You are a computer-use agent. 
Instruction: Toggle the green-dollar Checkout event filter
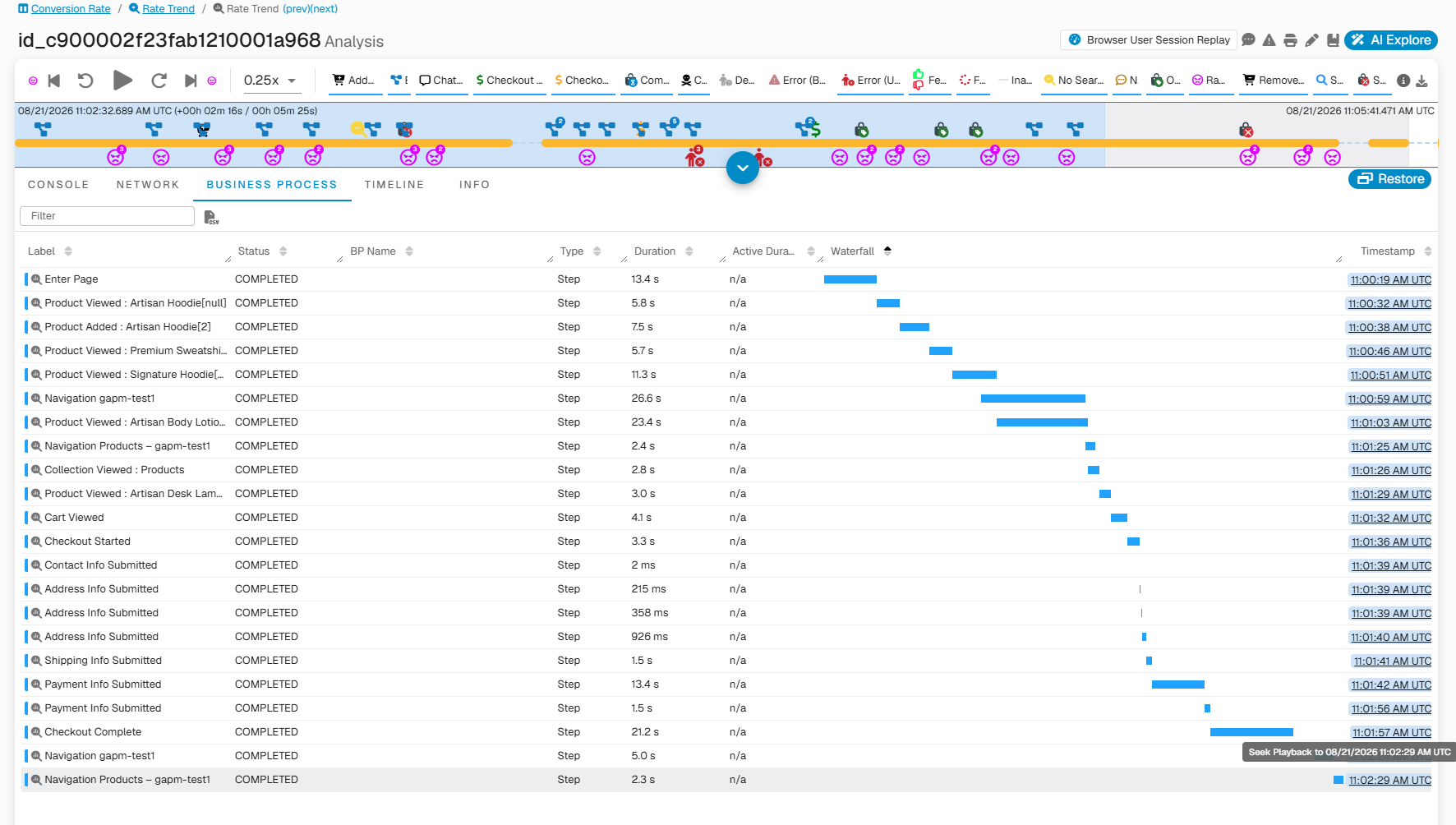pyautogui.click(x=509, y=81)
